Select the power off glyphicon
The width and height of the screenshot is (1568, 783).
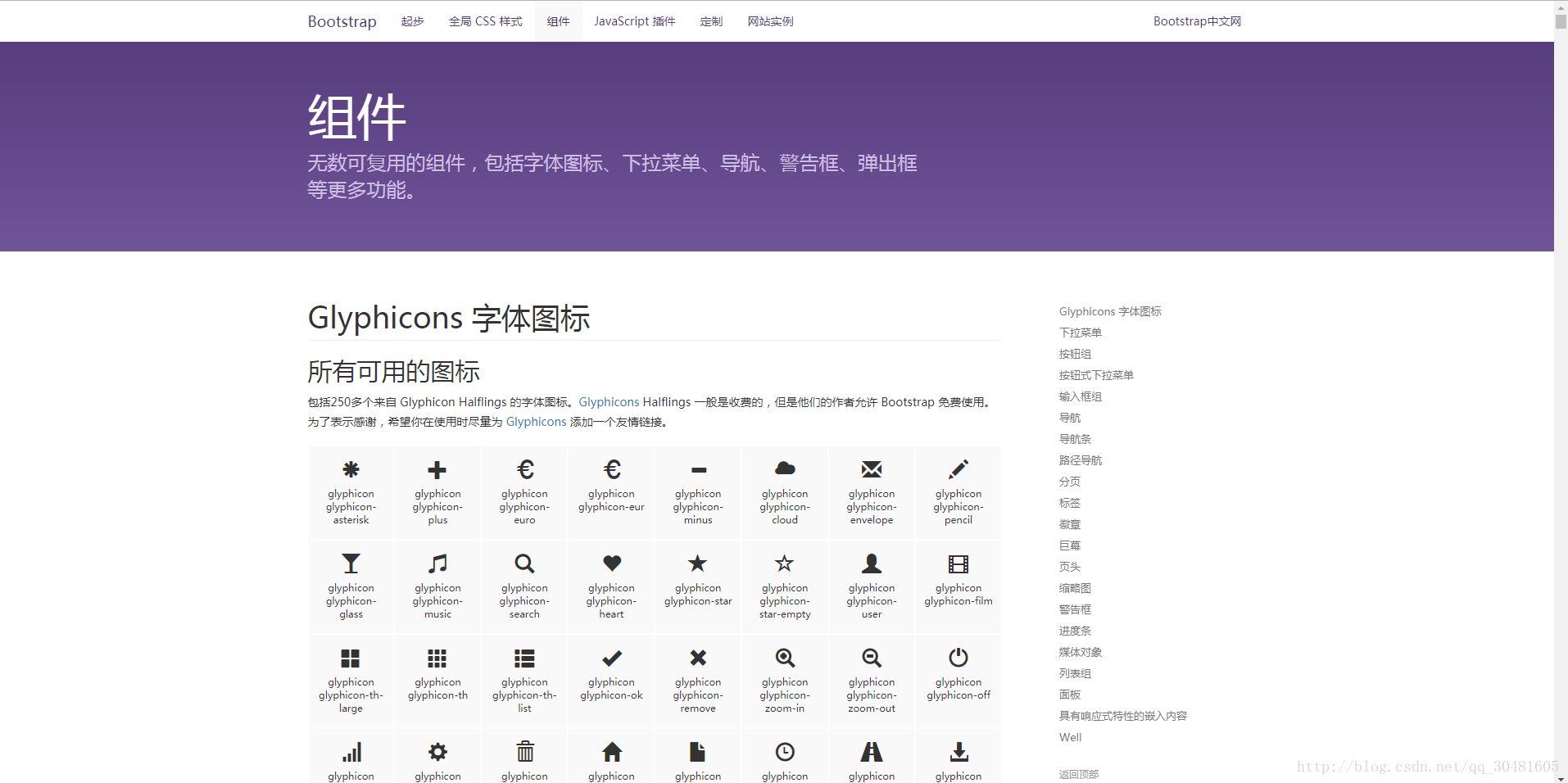(x=958, y=657)
